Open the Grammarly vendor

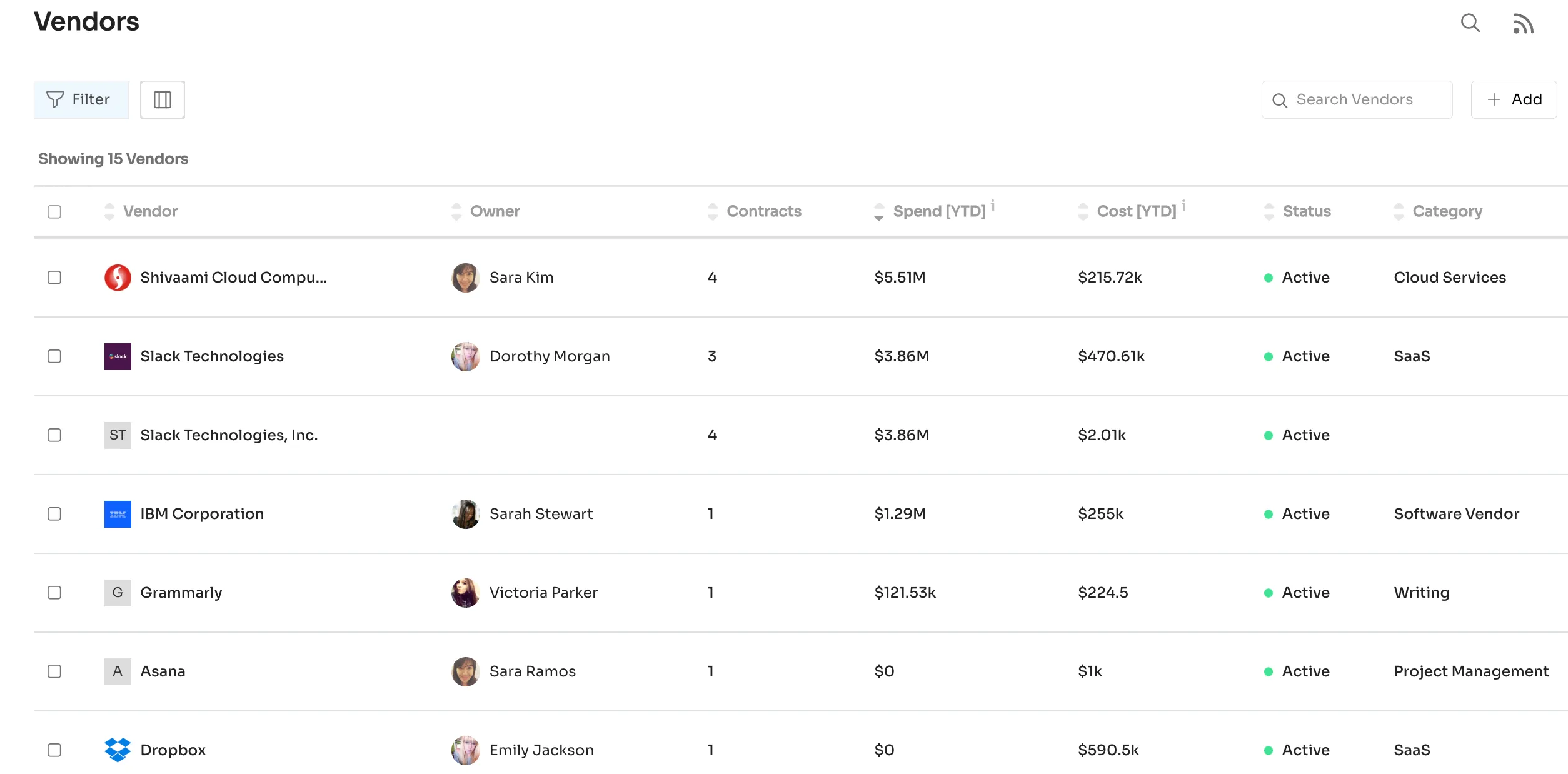(x=181, y=593)
